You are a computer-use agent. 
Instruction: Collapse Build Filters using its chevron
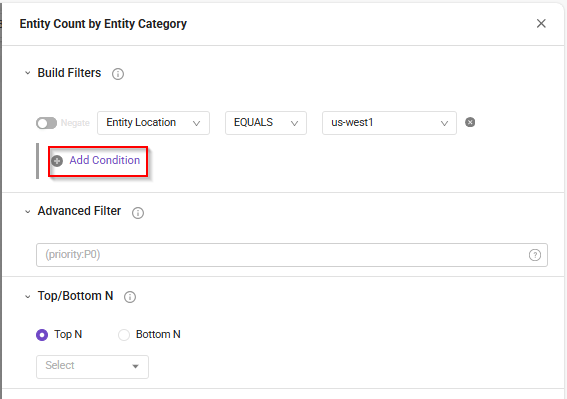[27, 73]
